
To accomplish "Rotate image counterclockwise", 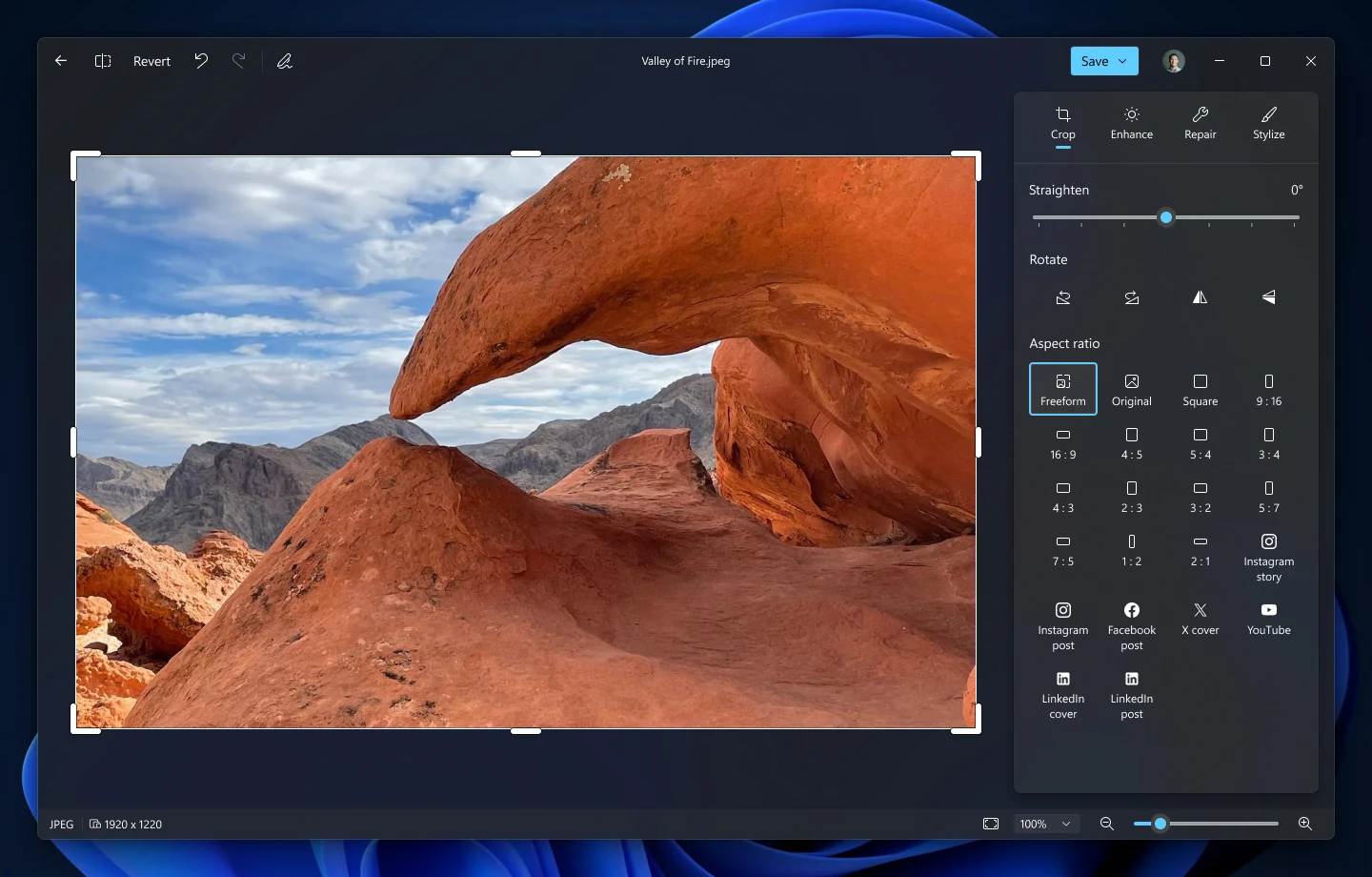I will point(1063,297).
